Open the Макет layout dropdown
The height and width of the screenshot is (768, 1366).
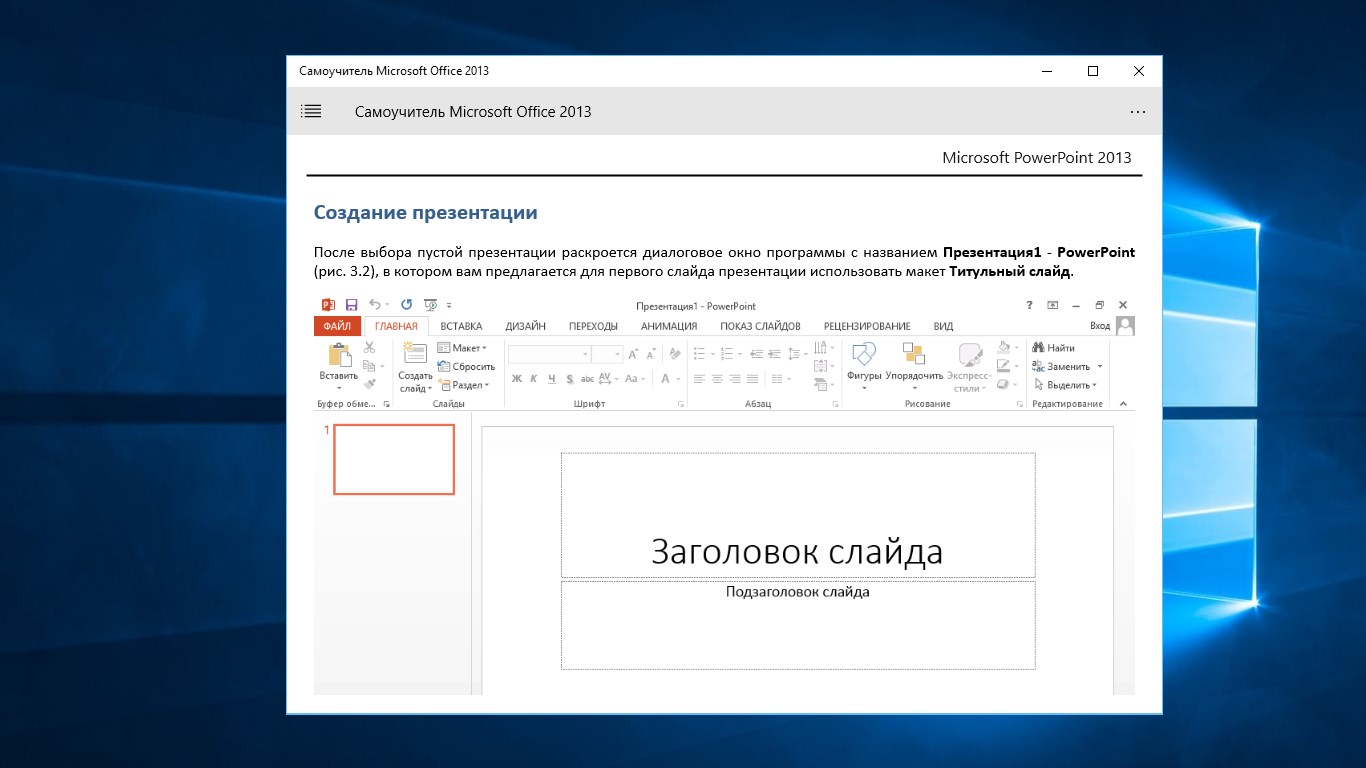462,348
